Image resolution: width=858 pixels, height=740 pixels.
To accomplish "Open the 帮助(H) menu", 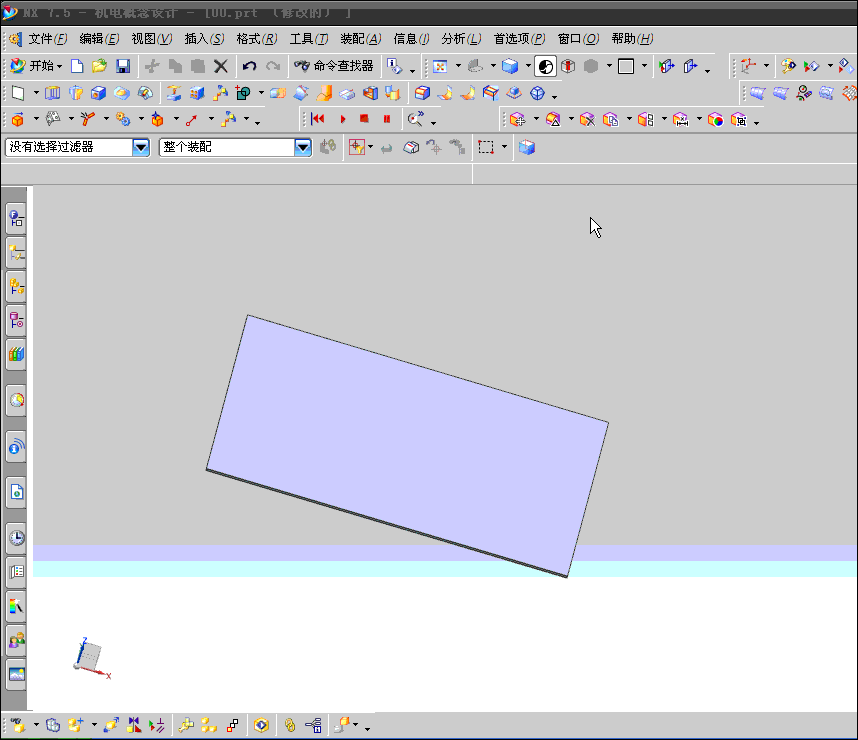I will click(x=632, y=39).
